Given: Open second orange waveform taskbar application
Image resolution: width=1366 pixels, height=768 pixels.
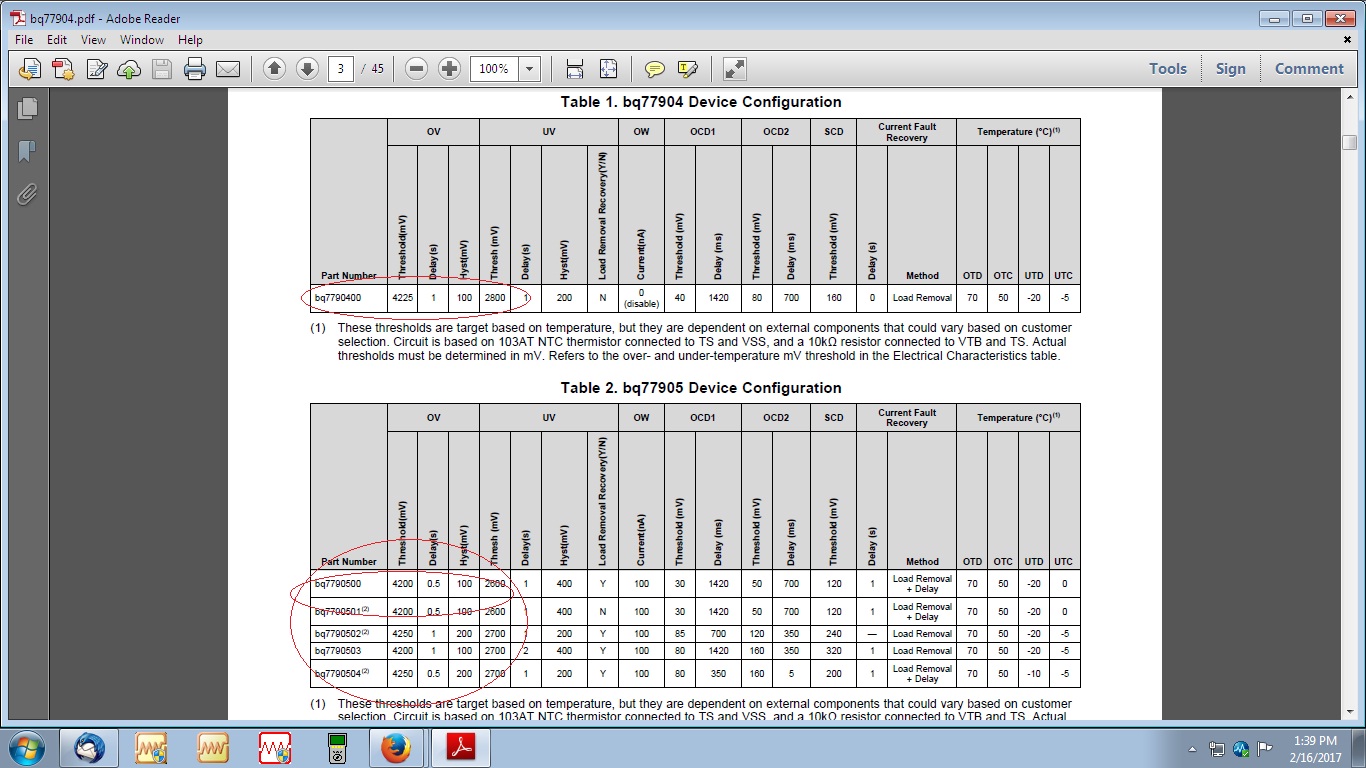Looking at the screenshot, I should (x=213, y=748).
